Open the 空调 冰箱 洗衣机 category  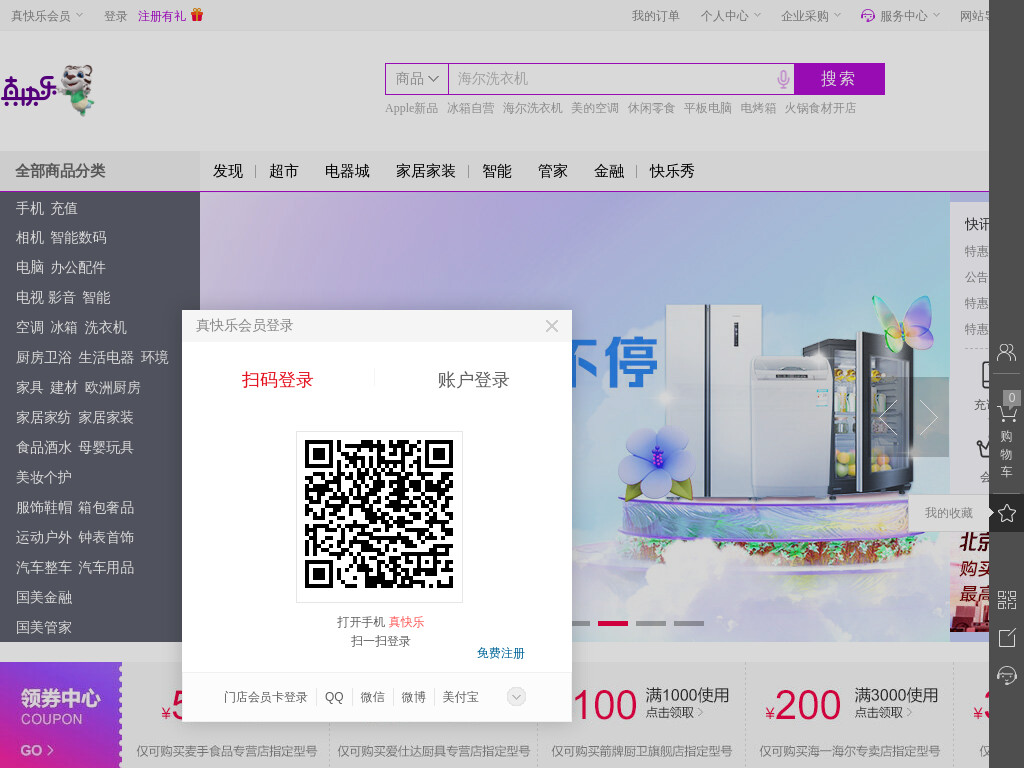[71, 327]
